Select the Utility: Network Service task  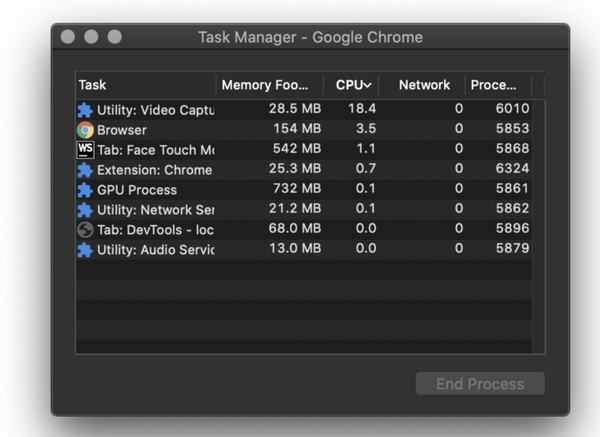click(304, 210)
